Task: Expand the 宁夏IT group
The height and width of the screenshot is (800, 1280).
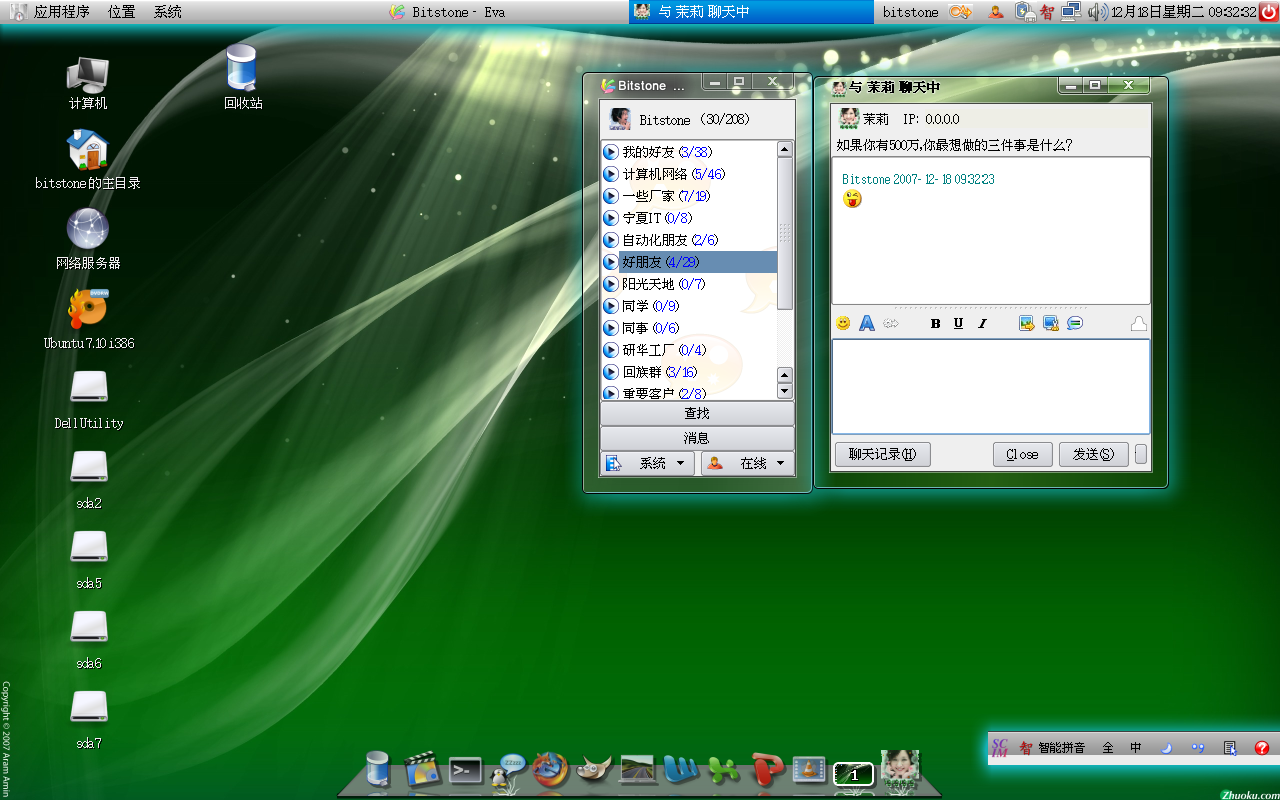Action: 610,218
